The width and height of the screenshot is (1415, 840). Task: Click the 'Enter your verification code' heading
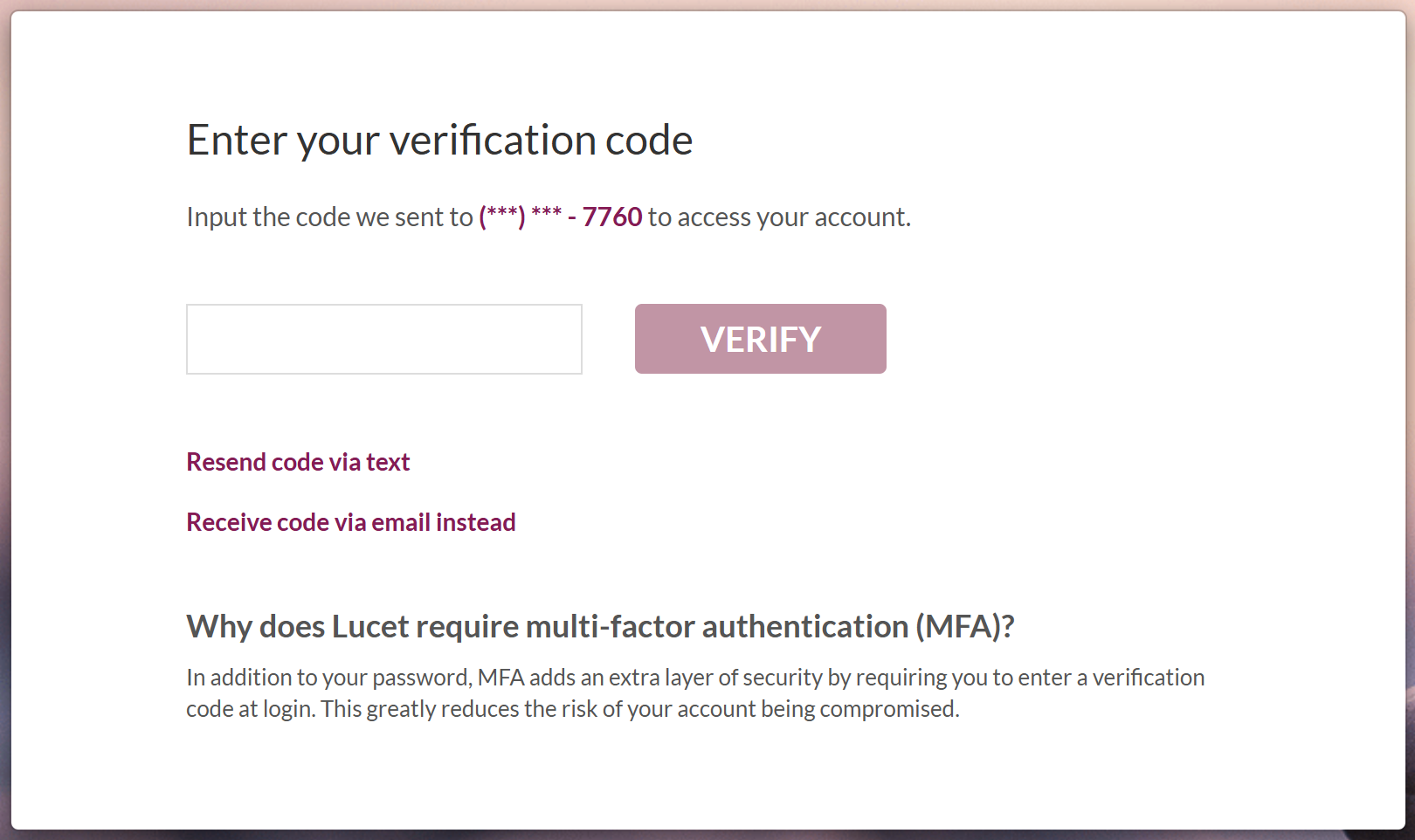(439, 140)
